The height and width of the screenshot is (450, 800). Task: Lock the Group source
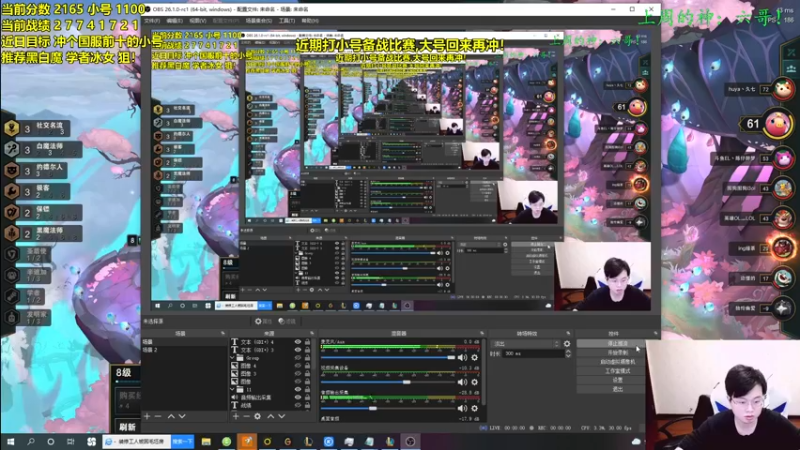pos(307,358)
